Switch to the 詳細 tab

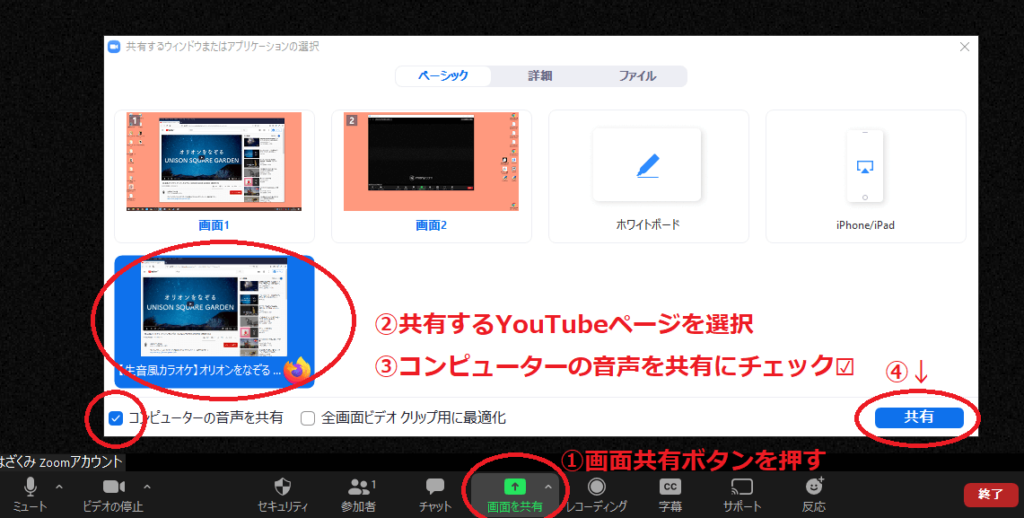click(539, 76)
